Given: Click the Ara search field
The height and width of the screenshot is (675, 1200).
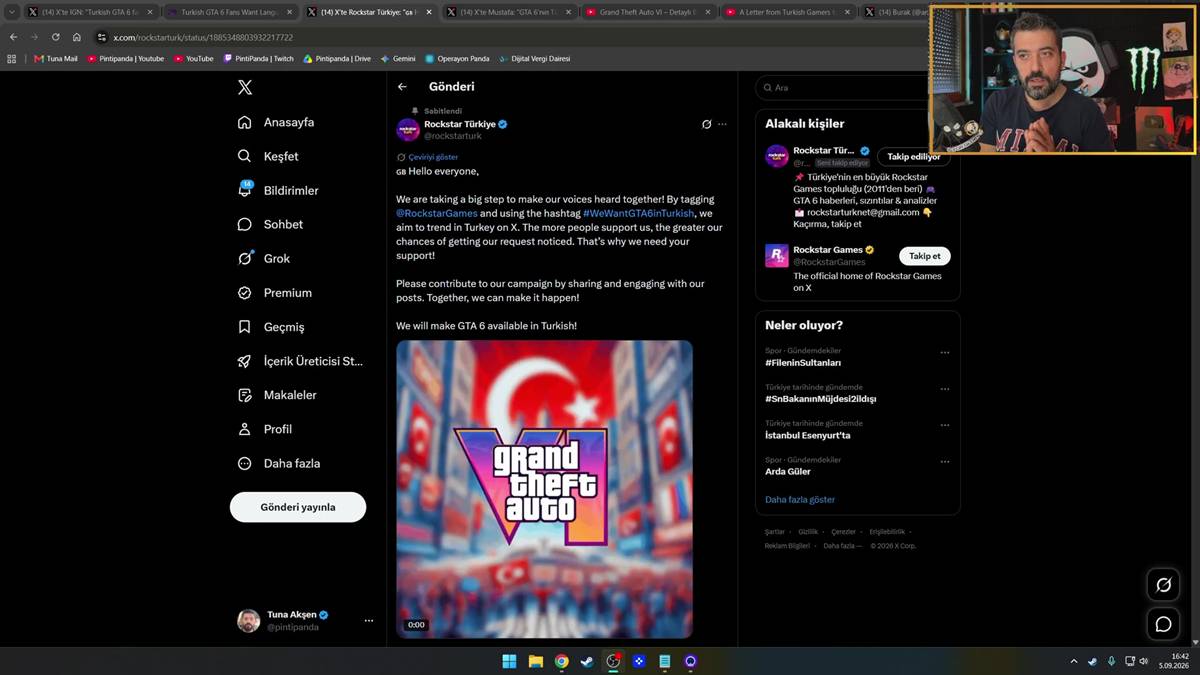Looking at the screenshot, I should tap(845, 88).
